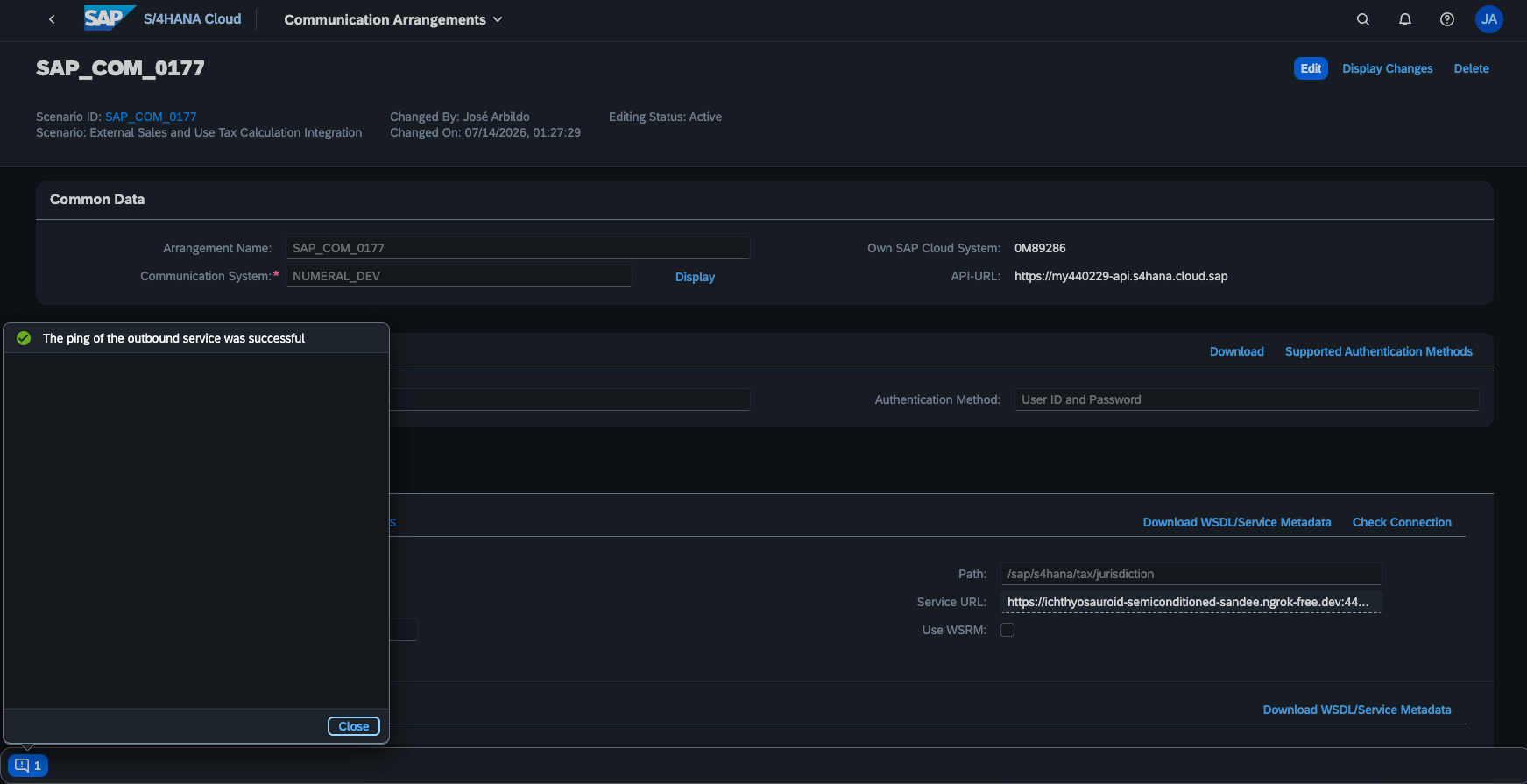The image size is (1527, 784).
Task: Expand the Communication Arrangements title dropdown
Action: 393,19
